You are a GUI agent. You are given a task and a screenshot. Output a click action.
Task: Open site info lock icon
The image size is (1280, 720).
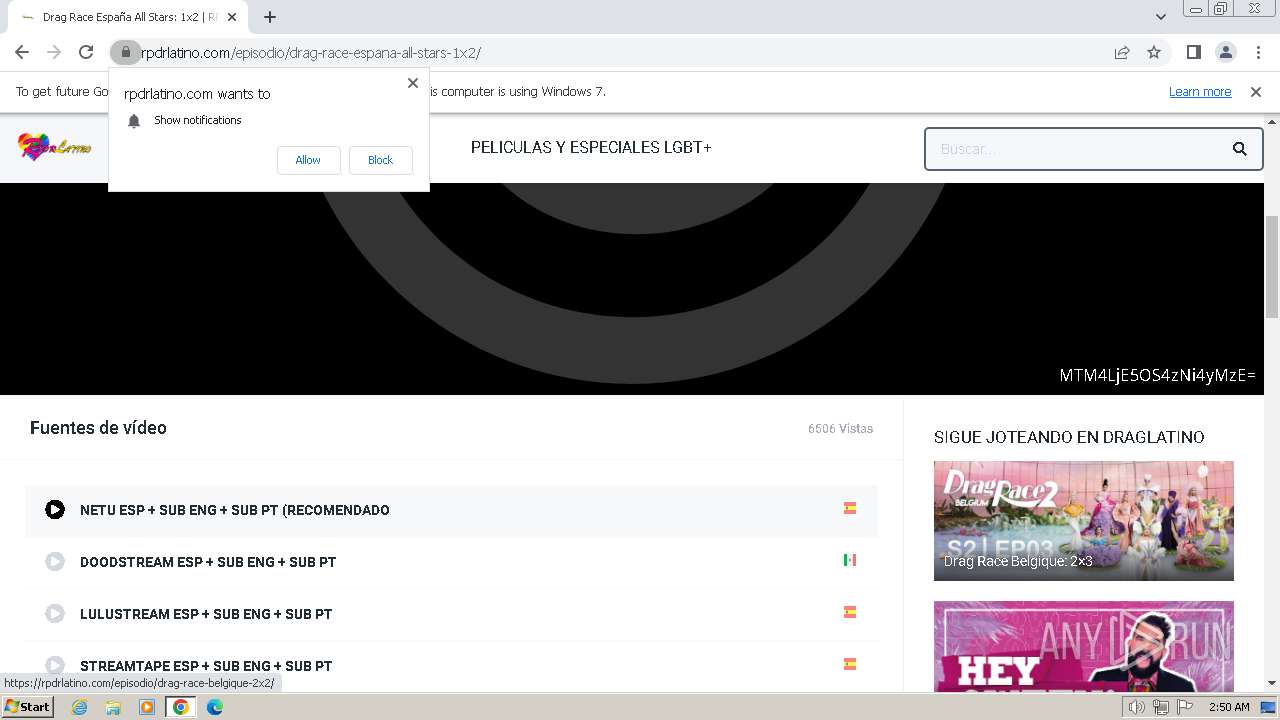tap(125, 52)
